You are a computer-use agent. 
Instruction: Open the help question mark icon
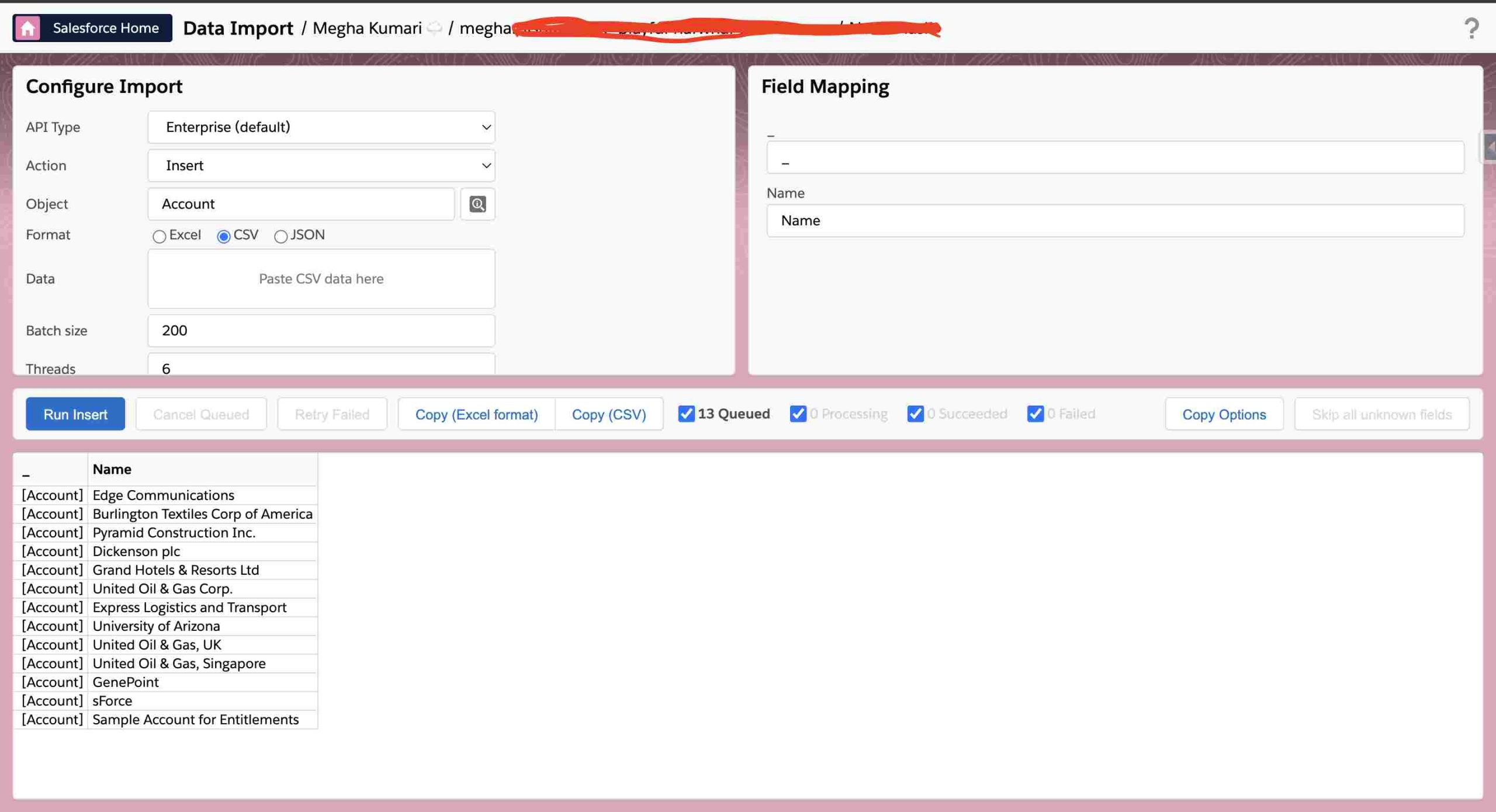click(x=1471, y=28)
